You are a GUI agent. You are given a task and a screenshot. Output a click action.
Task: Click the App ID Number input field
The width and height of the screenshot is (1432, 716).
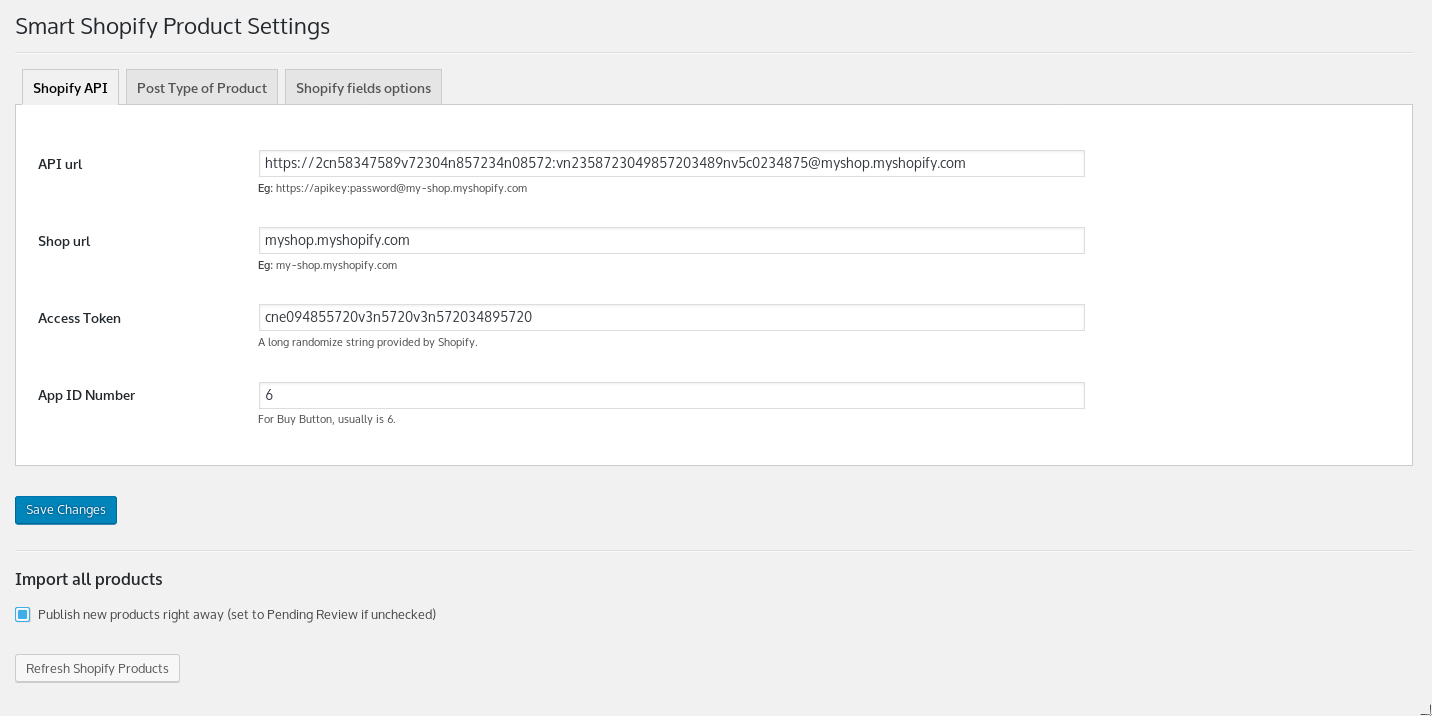671,395
